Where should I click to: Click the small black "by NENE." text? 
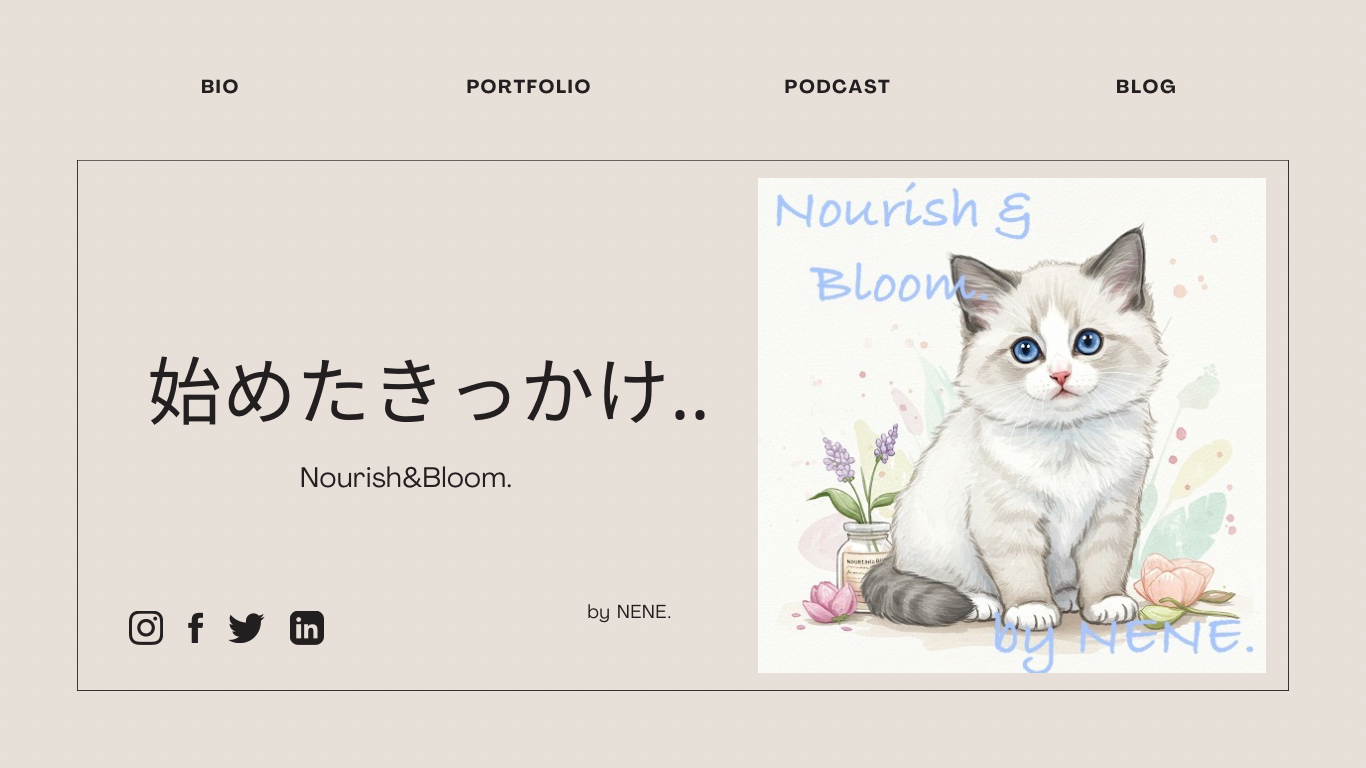629,612
